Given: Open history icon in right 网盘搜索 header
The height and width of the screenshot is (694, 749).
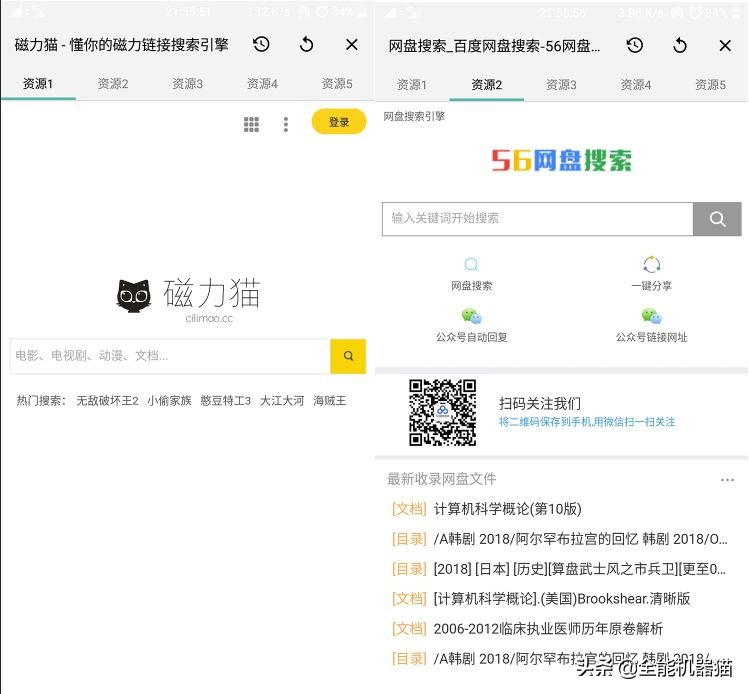Looking at the screenshot, I should coord(635,45).
